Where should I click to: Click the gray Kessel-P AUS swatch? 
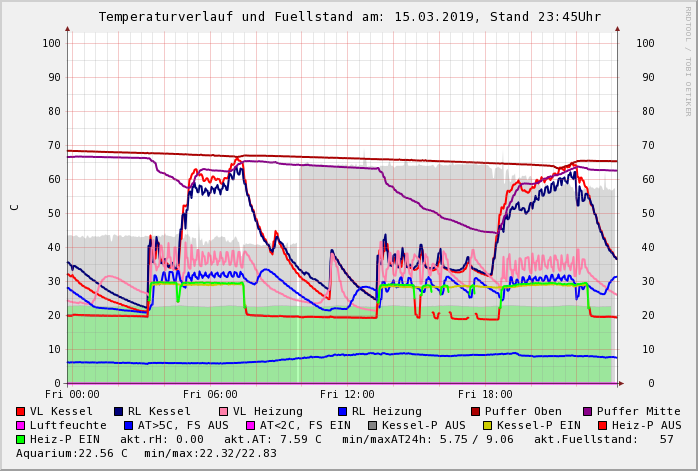pos(370,425)
